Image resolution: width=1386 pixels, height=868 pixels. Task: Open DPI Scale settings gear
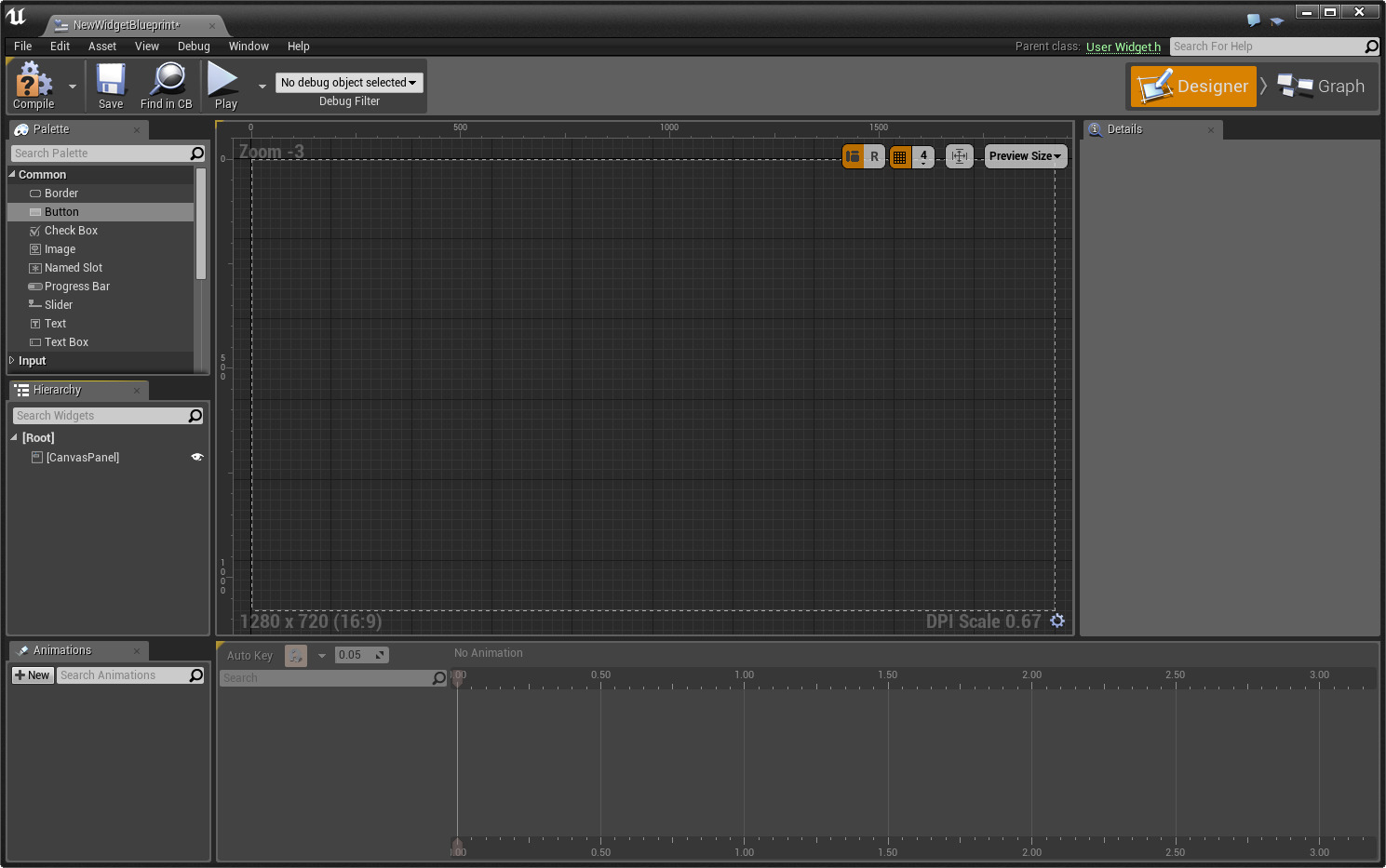point(1057,621)
